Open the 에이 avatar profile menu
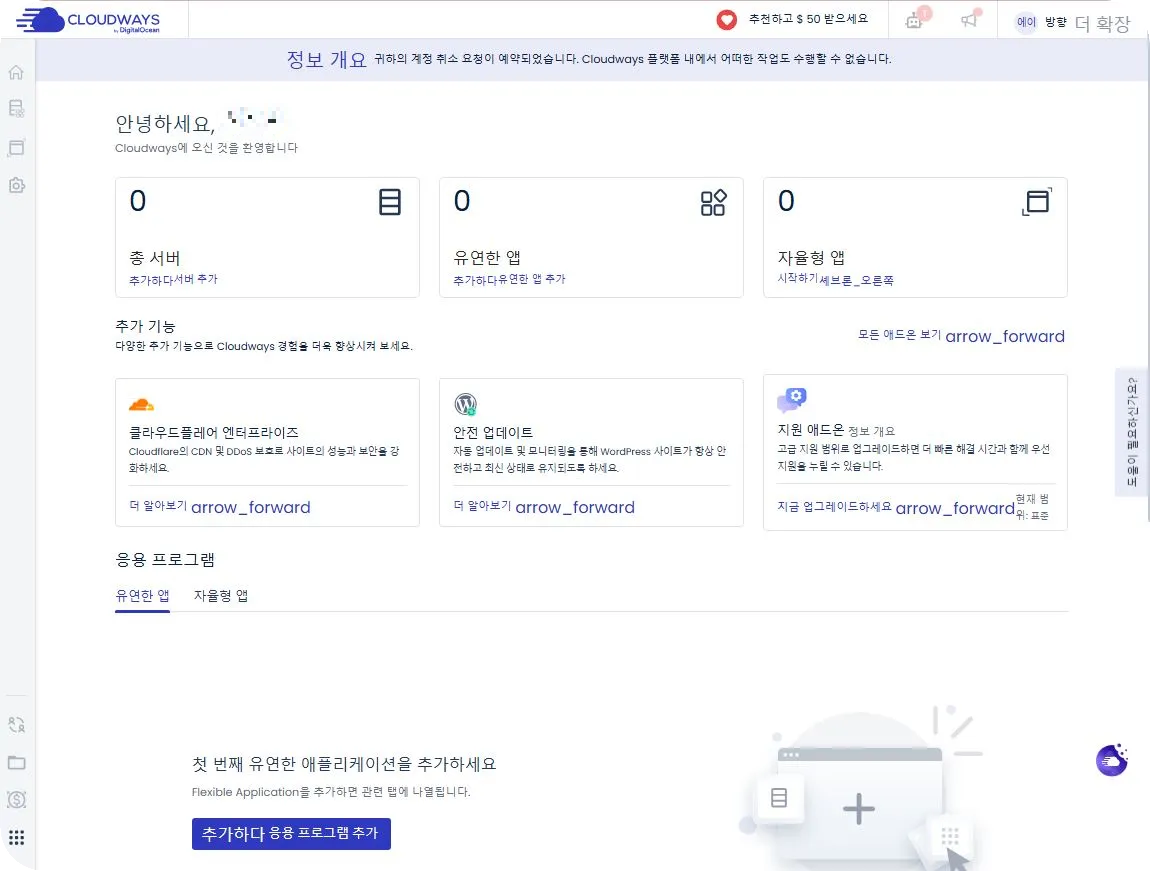1150x871 pixels. coord(1026,21)
